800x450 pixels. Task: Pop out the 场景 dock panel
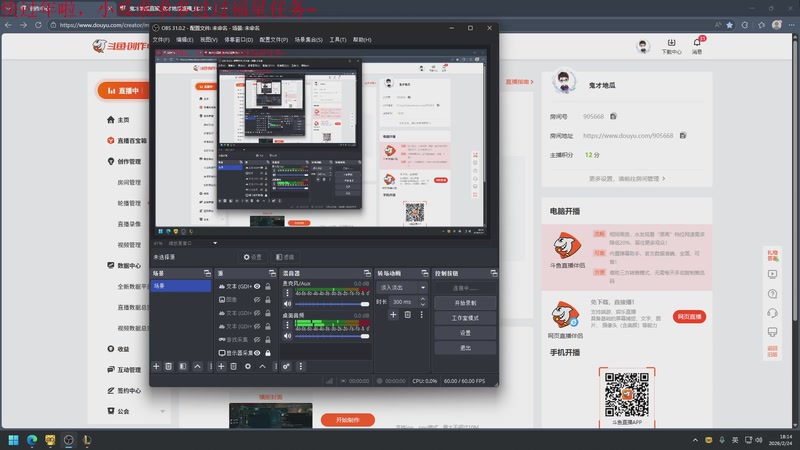coord(207,273)
